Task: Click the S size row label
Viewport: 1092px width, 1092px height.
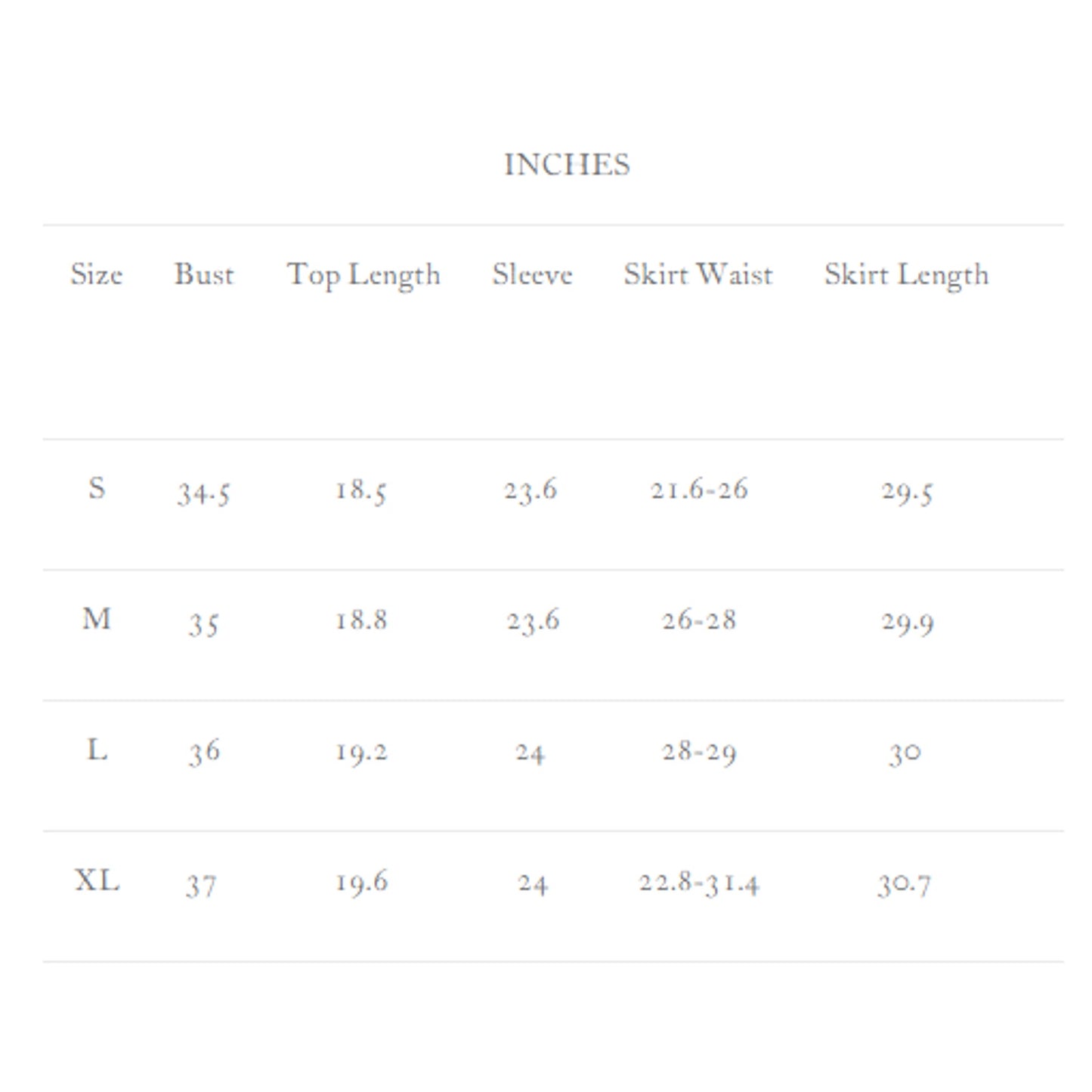Action: pos(97,488)
